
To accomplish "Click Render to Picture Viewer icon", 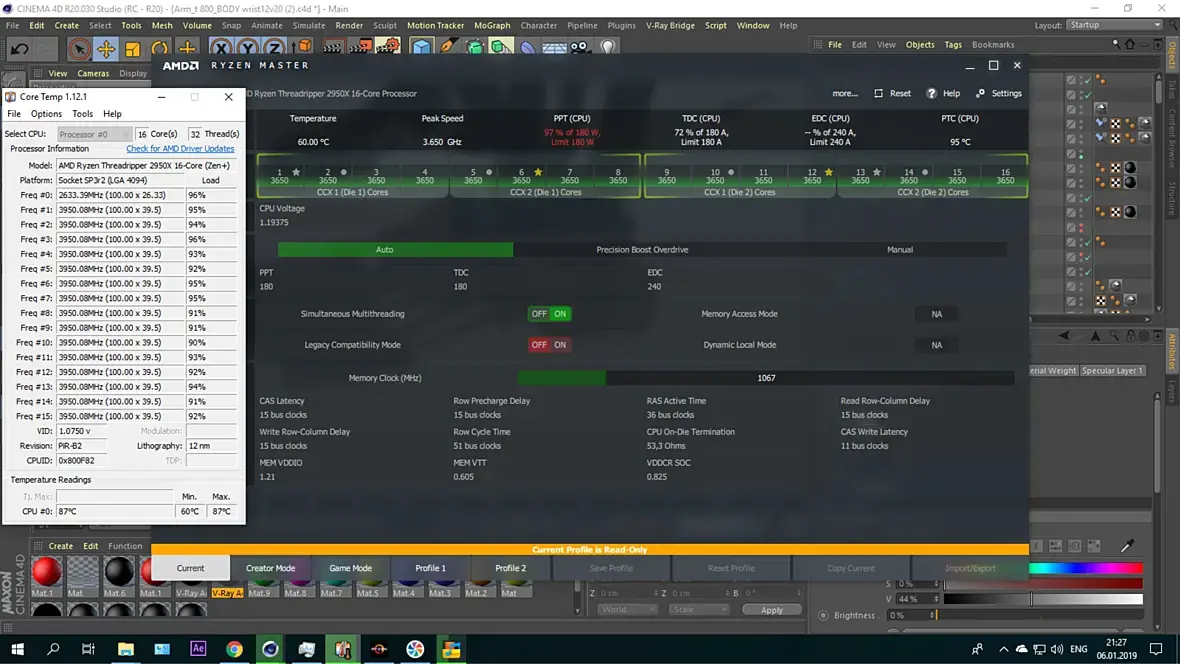I will pyautogui.click(x=360, y=48).
